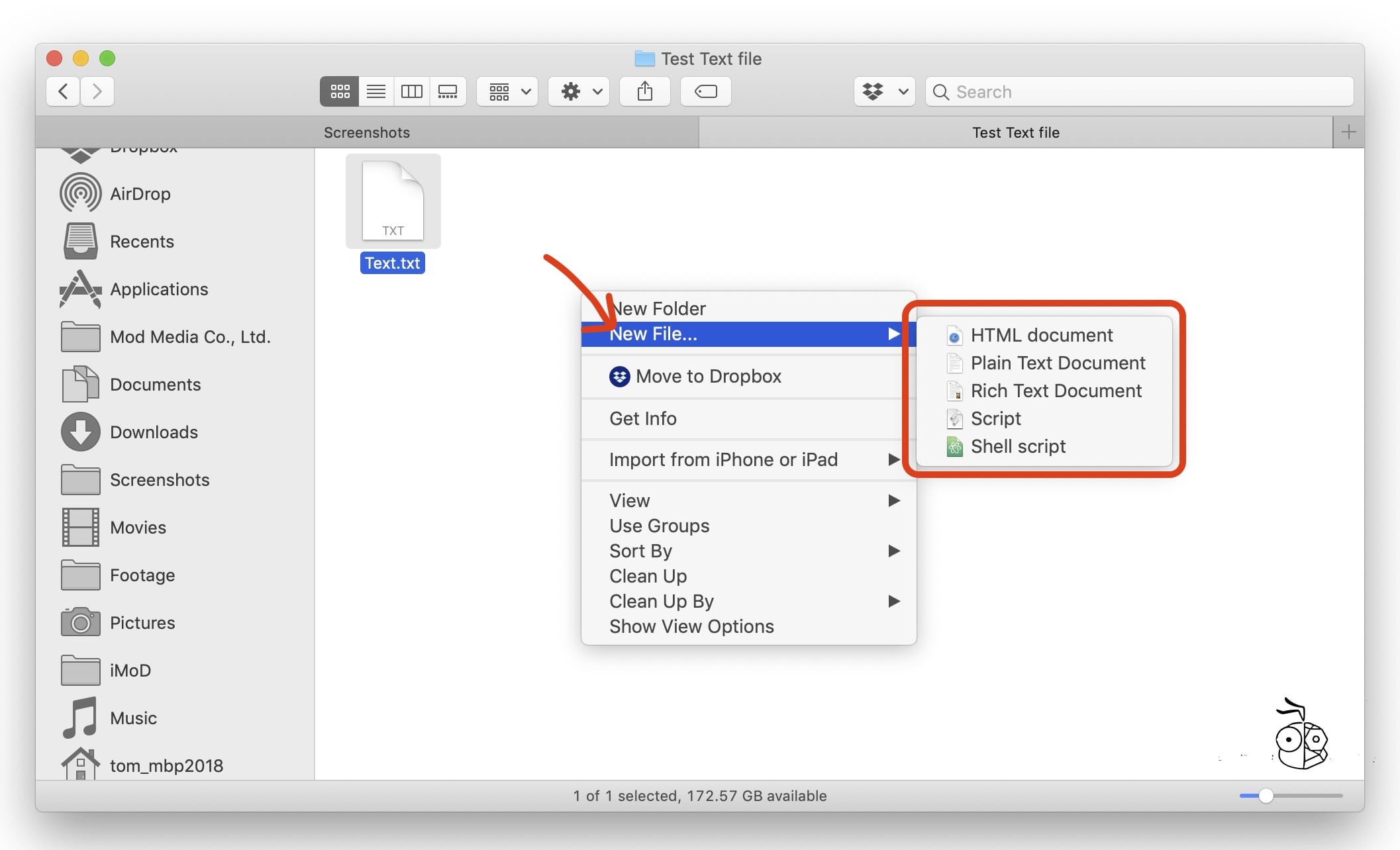
Task: Open AirDrop from the sidebar
Action: pyautogui.click(x=141, y=193)
